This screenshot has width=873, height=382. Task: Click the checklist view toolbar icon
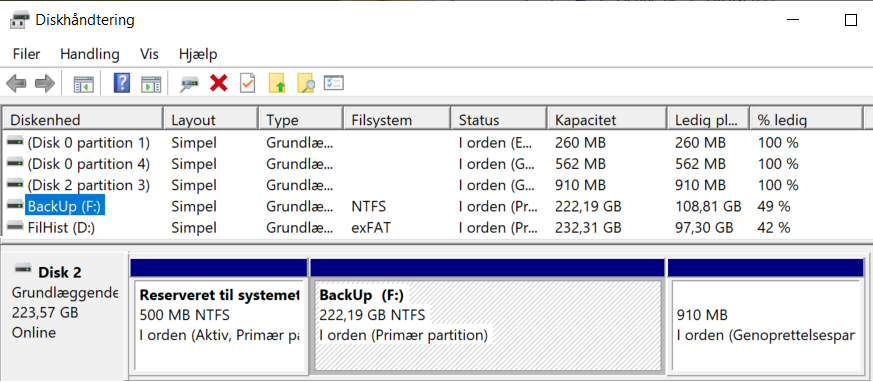[334, 84]
